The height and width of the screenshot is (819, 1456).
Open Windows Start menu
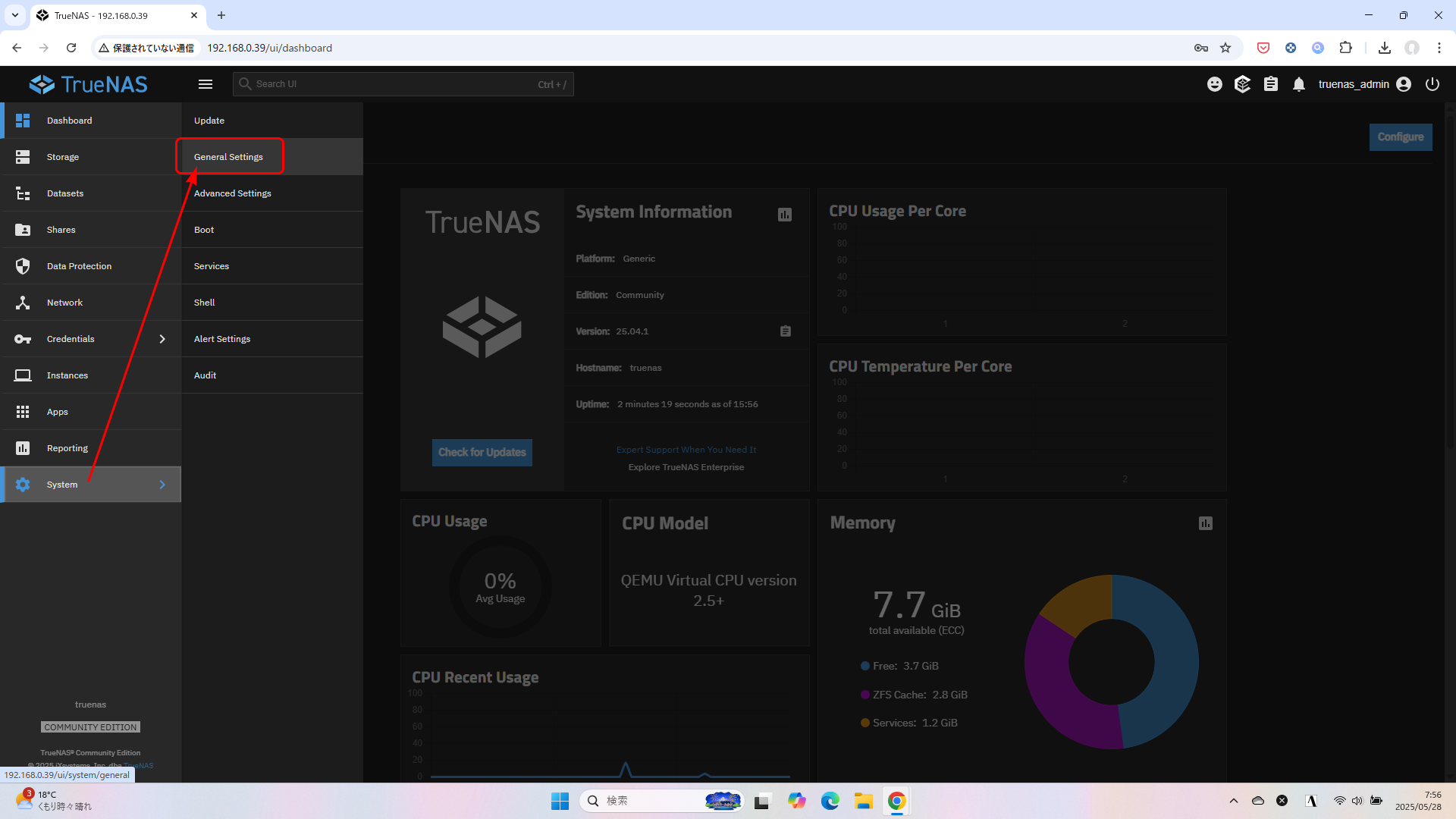click(x=560, y=801)
